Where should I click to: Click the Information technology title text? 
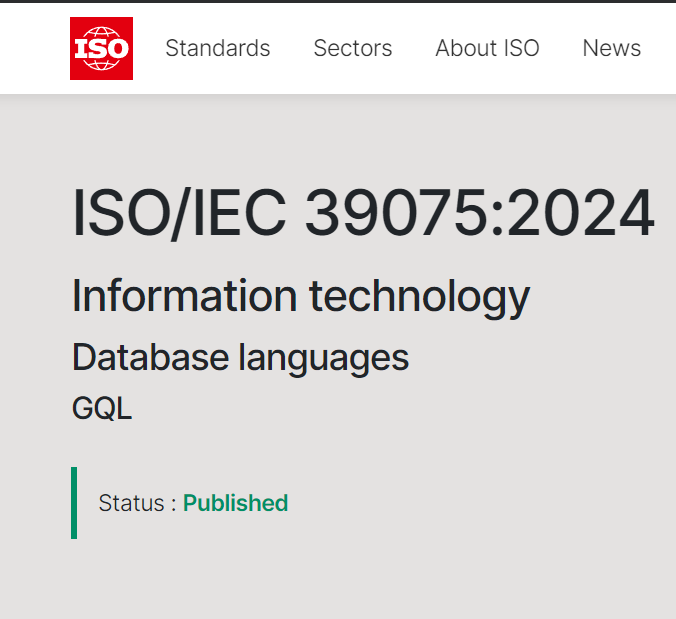pyautogui.click(x=301, y=297)
